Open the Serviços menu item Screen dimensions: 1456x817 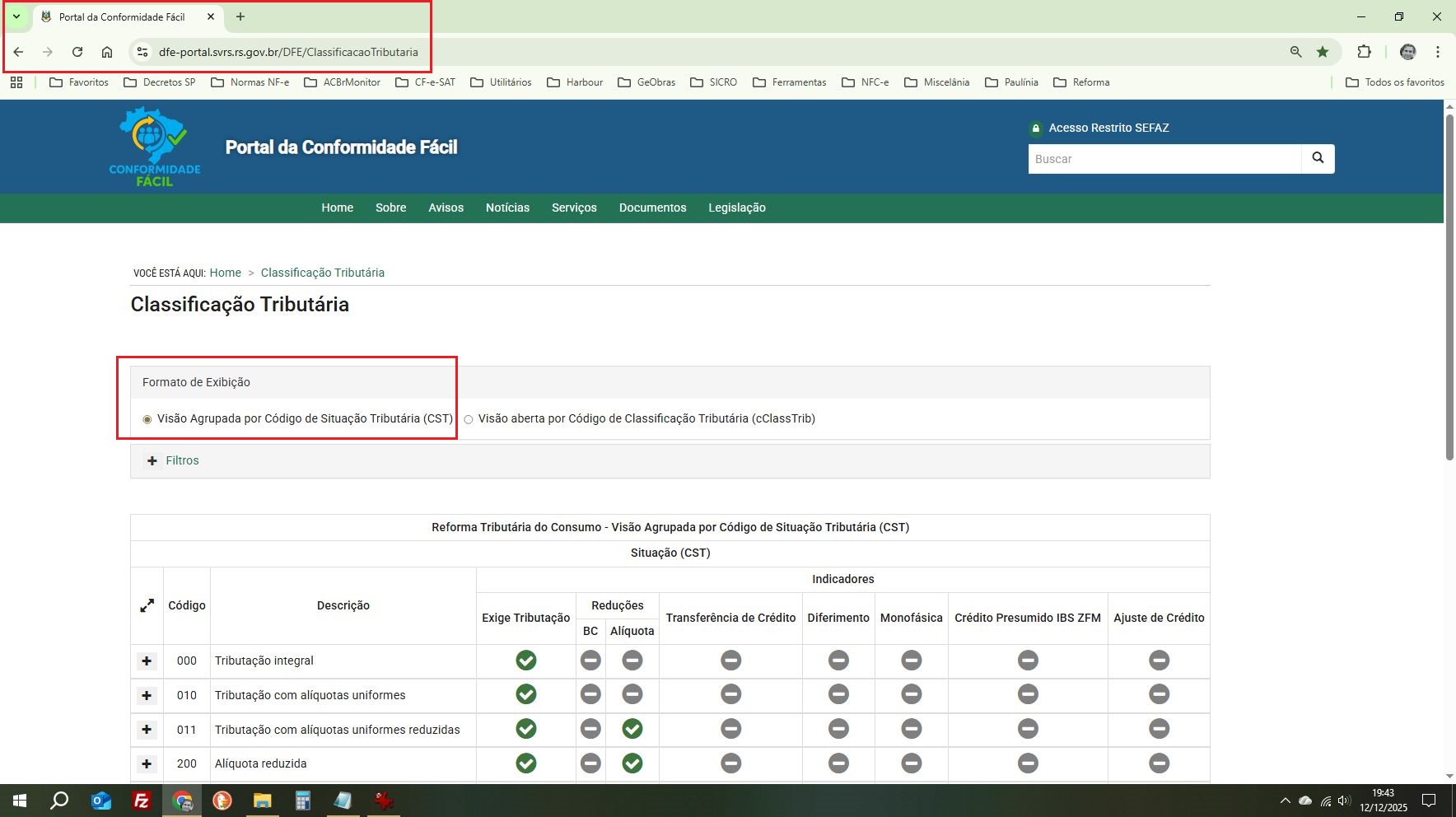[x=574, y=208]
